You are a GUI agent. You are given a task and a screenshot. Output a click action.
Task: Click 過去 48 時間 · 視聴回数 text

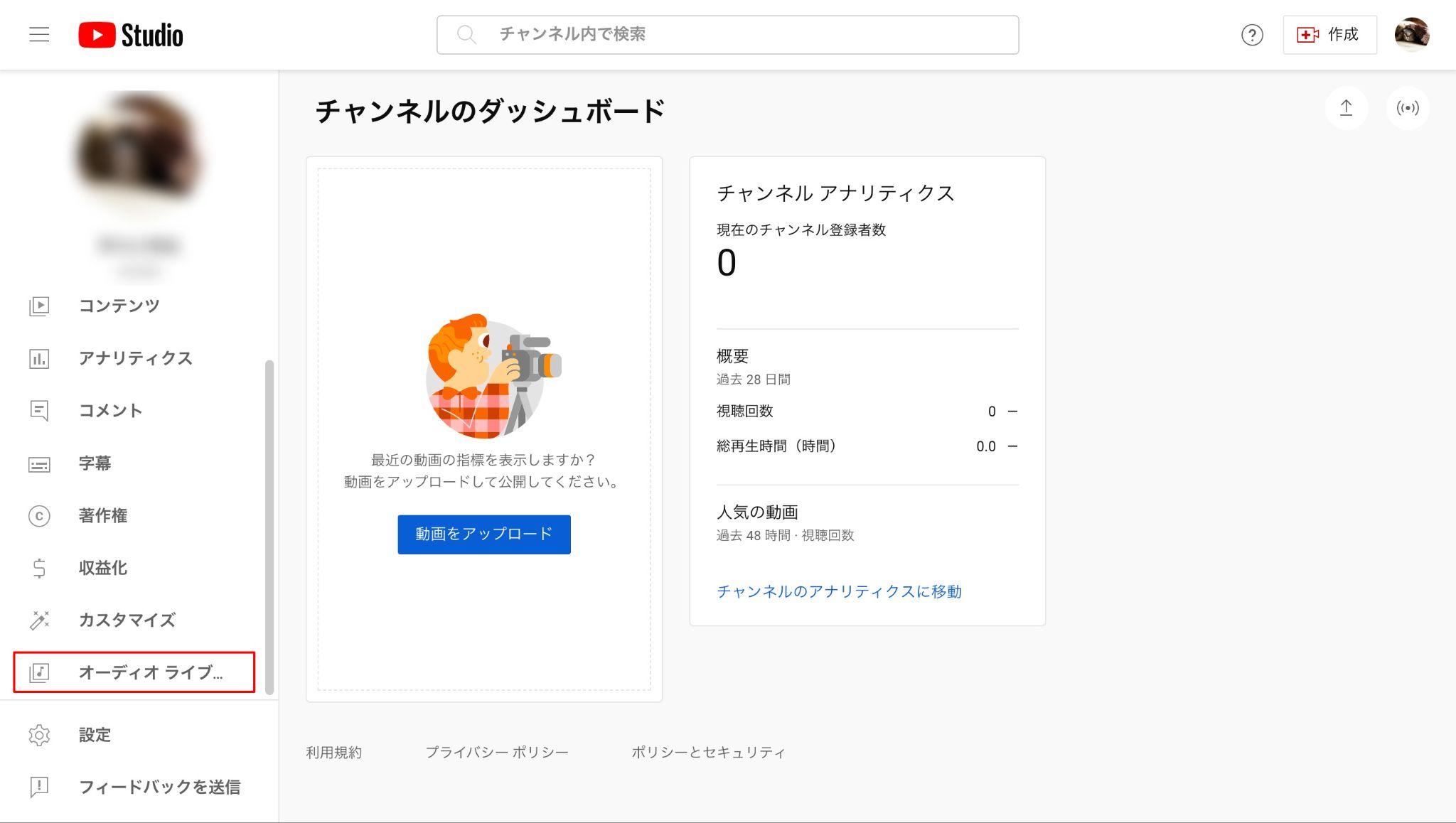coord(786,535)
